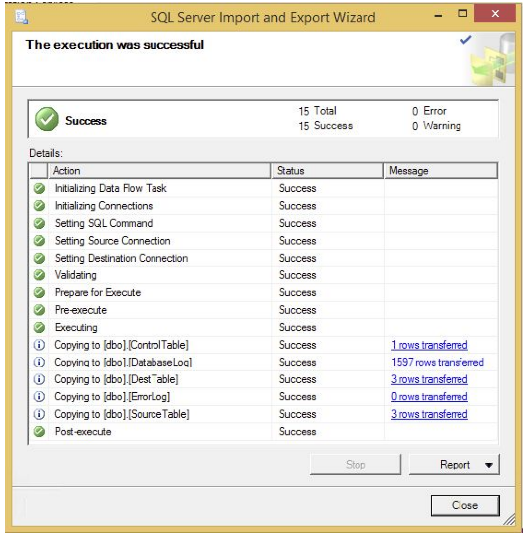The width and height of the screenshot is (527, 538).
Task: Click the '15 Success' summary text
Action: [326, 126]
